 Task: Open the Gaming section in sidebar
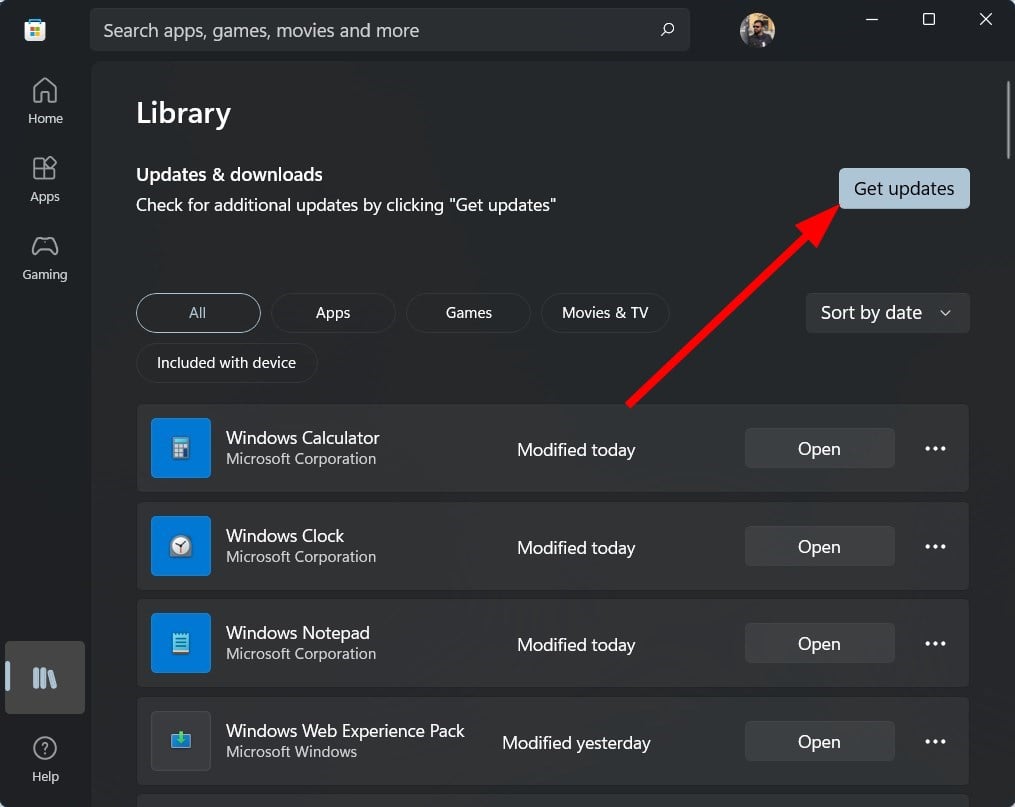[45, 258]
